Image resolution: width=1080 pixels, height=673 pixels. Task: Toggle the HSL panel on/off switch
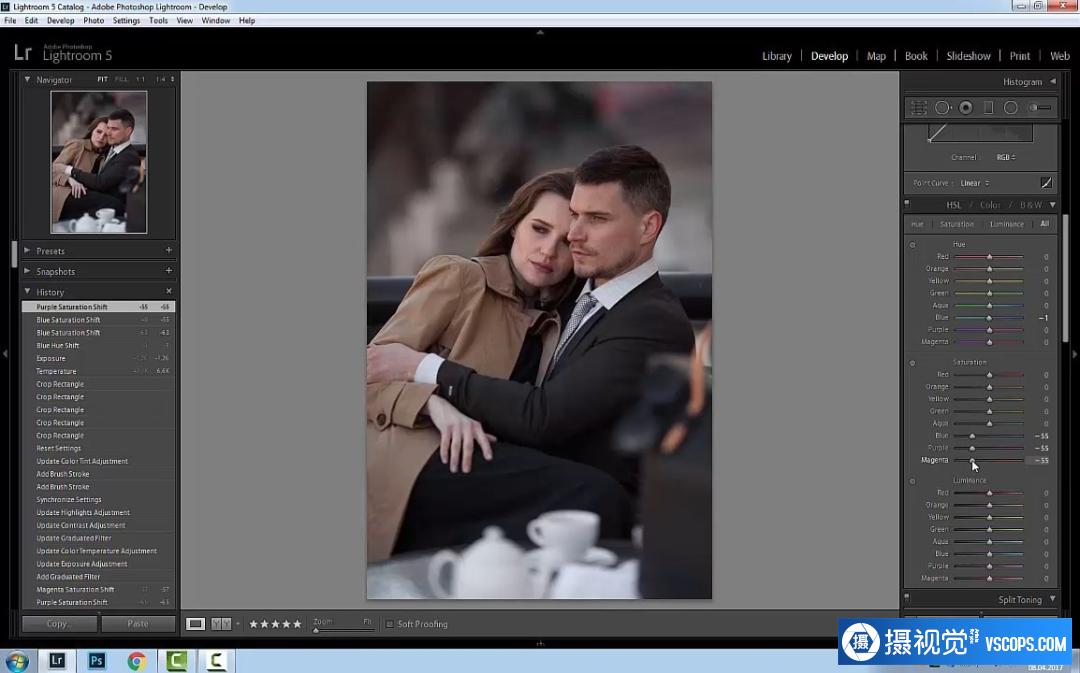tap(907, 204)
